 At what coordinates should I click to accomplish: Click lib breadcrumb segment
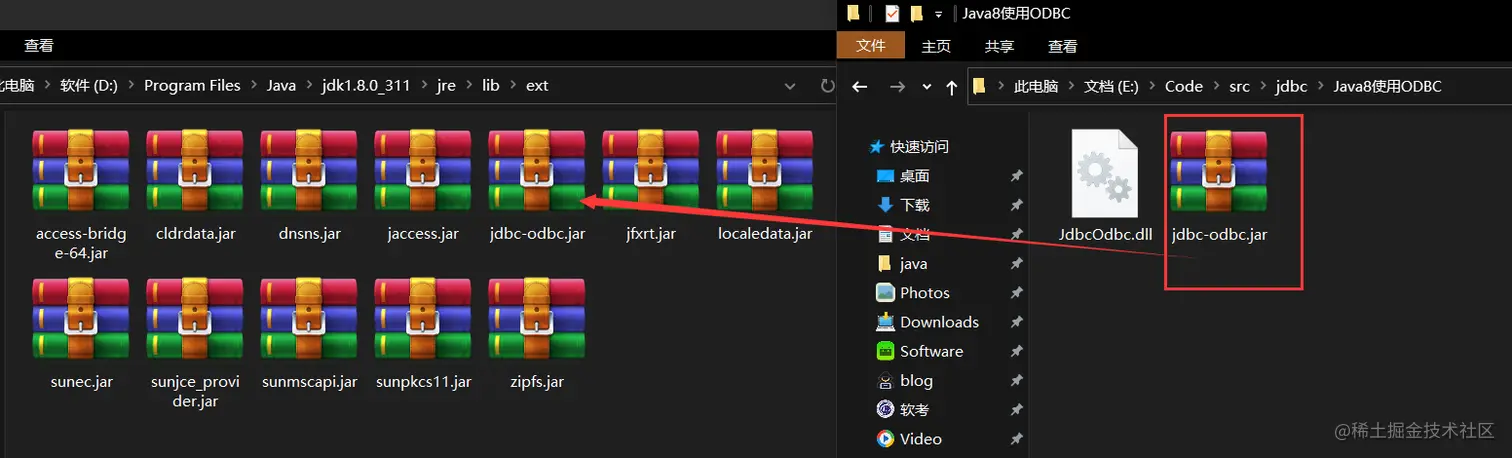click(x=490, y=86)
